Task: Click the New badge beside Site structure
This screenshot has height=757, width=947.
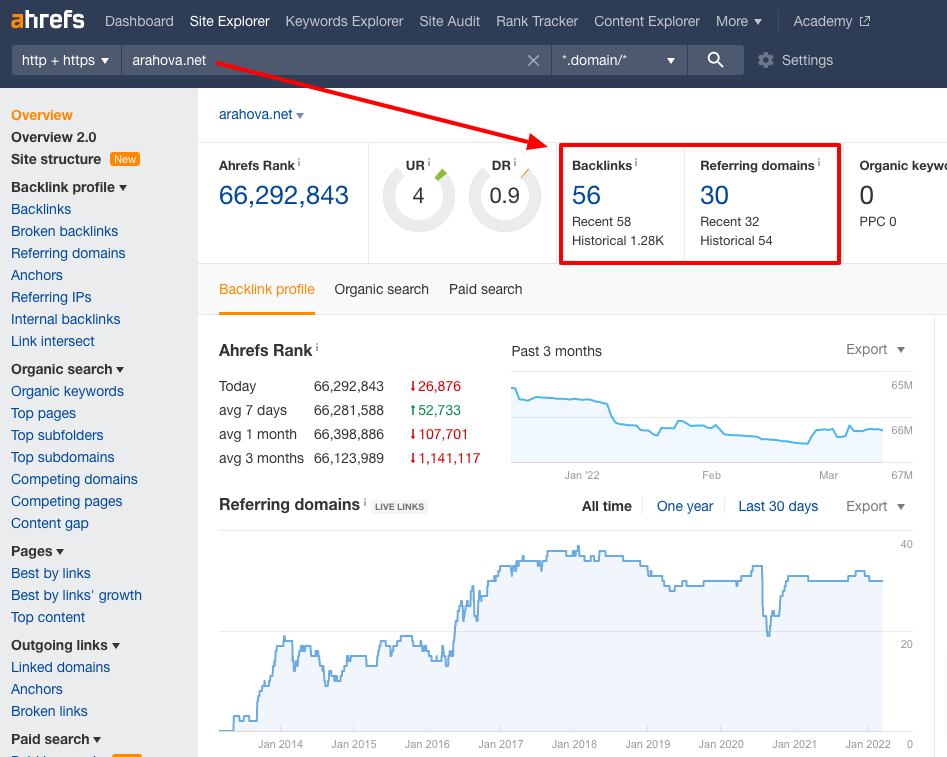Action: click(125, 159)
